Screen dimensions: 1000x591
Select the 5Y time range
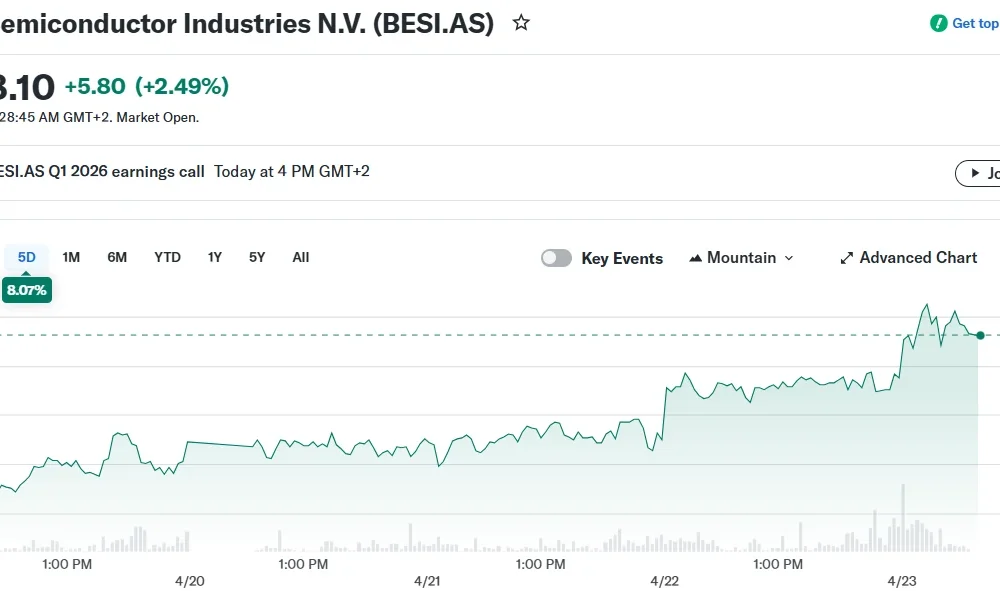click(x=256, y=257)
